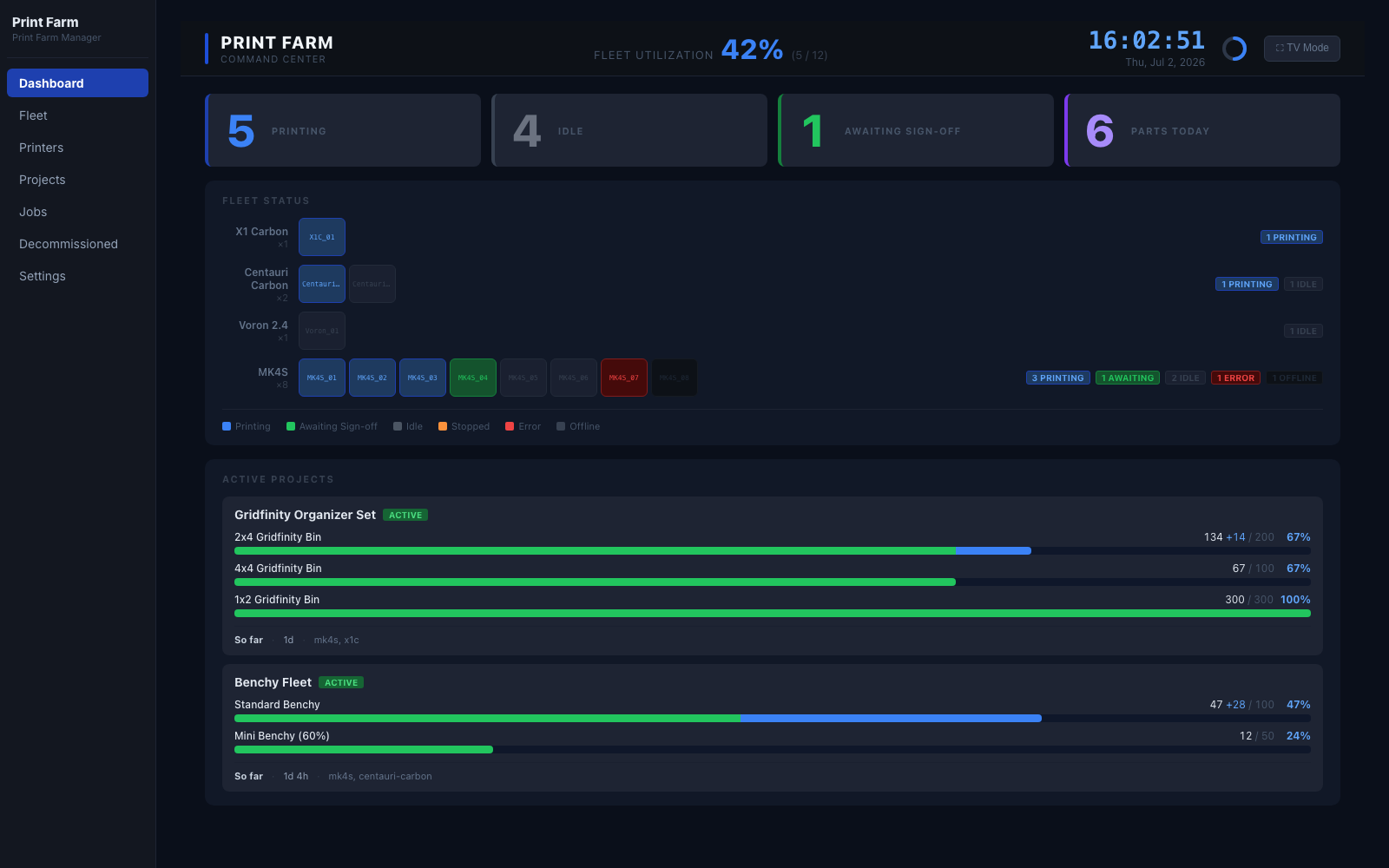Open the Gridfinity Organizer Set project
Screen dimensions: 1389x868
click(305, 515)
